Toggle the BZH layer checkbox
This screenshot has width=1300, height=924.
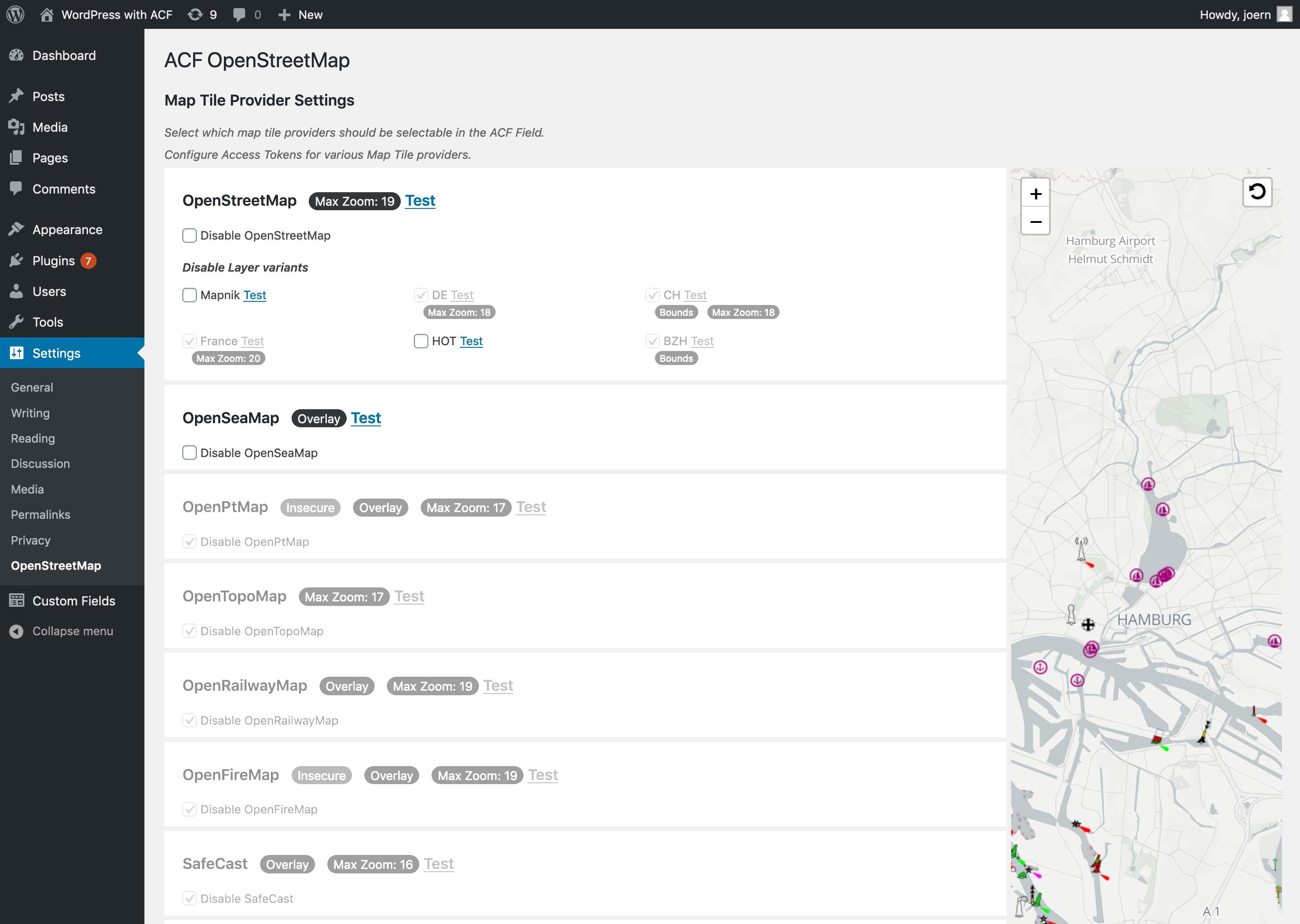click(652, 341)
